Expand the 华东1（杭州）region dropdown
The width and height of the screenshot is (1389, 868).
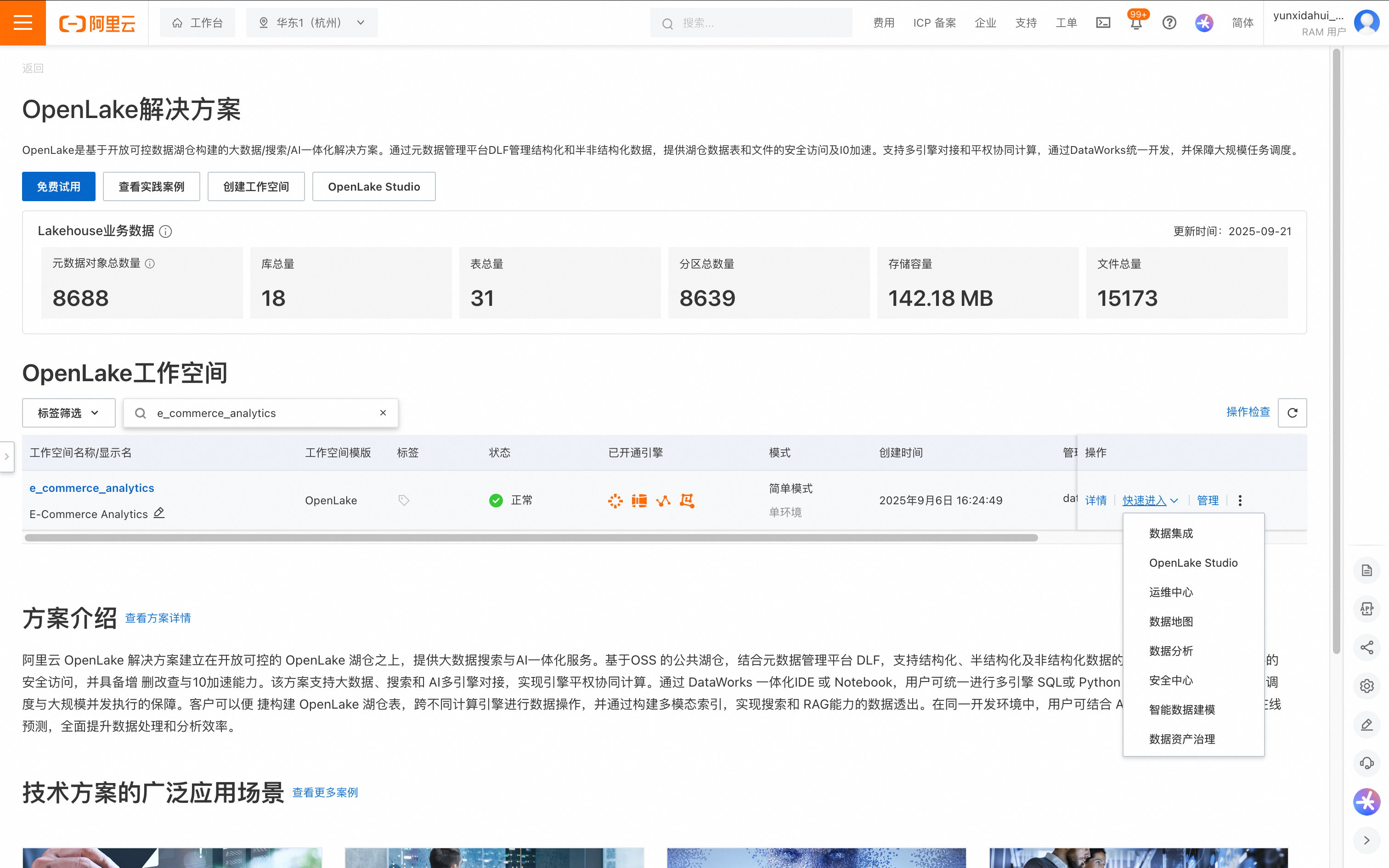[312, 23]
